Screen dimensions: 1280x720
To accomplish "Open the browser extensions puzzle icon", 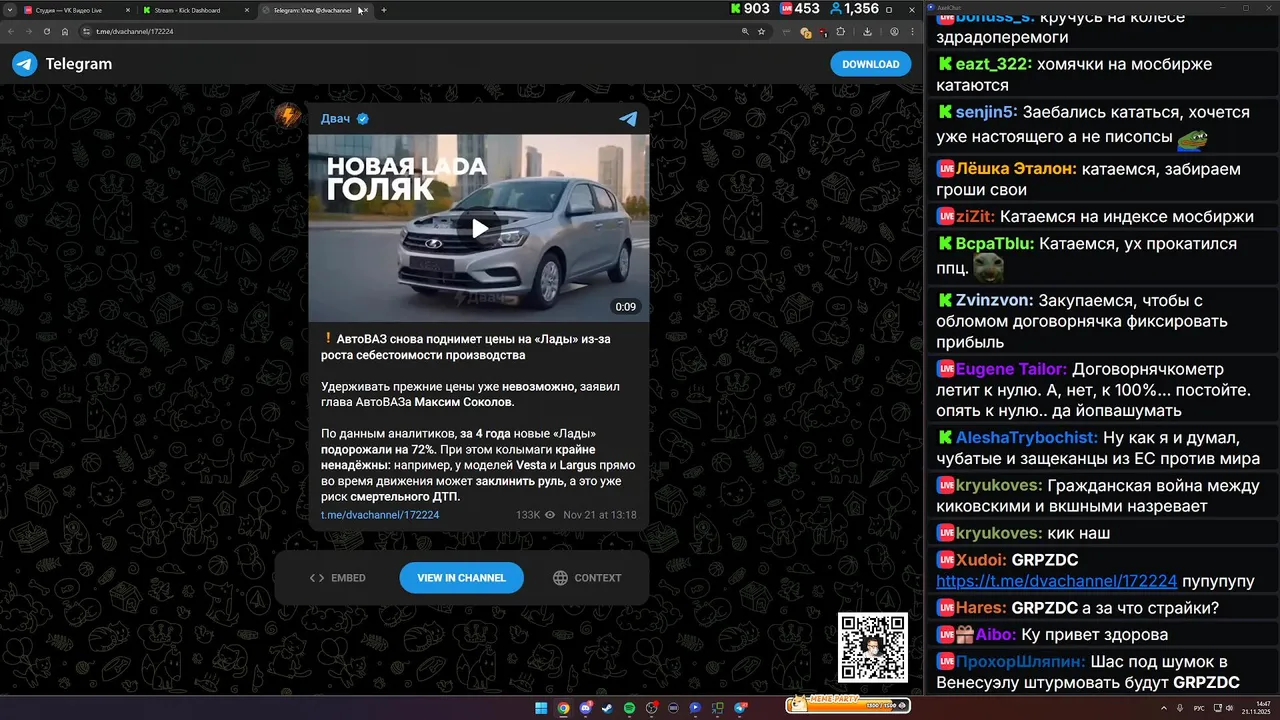I will pos(841,31).
